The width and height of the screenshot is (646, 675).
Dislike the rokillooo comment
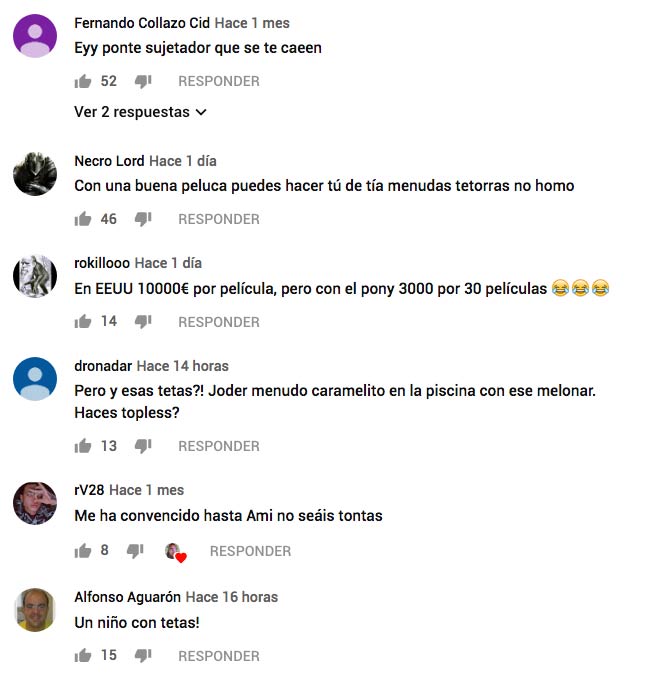143,322
